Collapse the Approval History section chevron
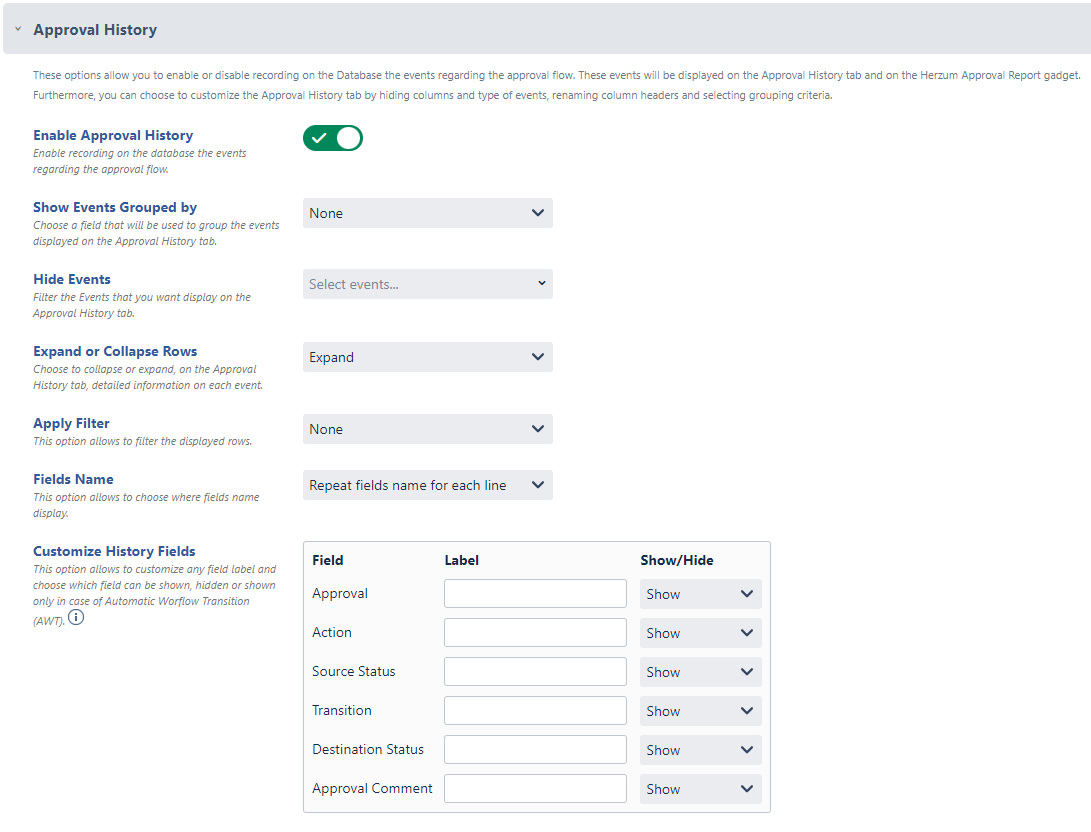Image resolution: width=1091 pixels, height=832 pixels. click(x=18, y=29)
